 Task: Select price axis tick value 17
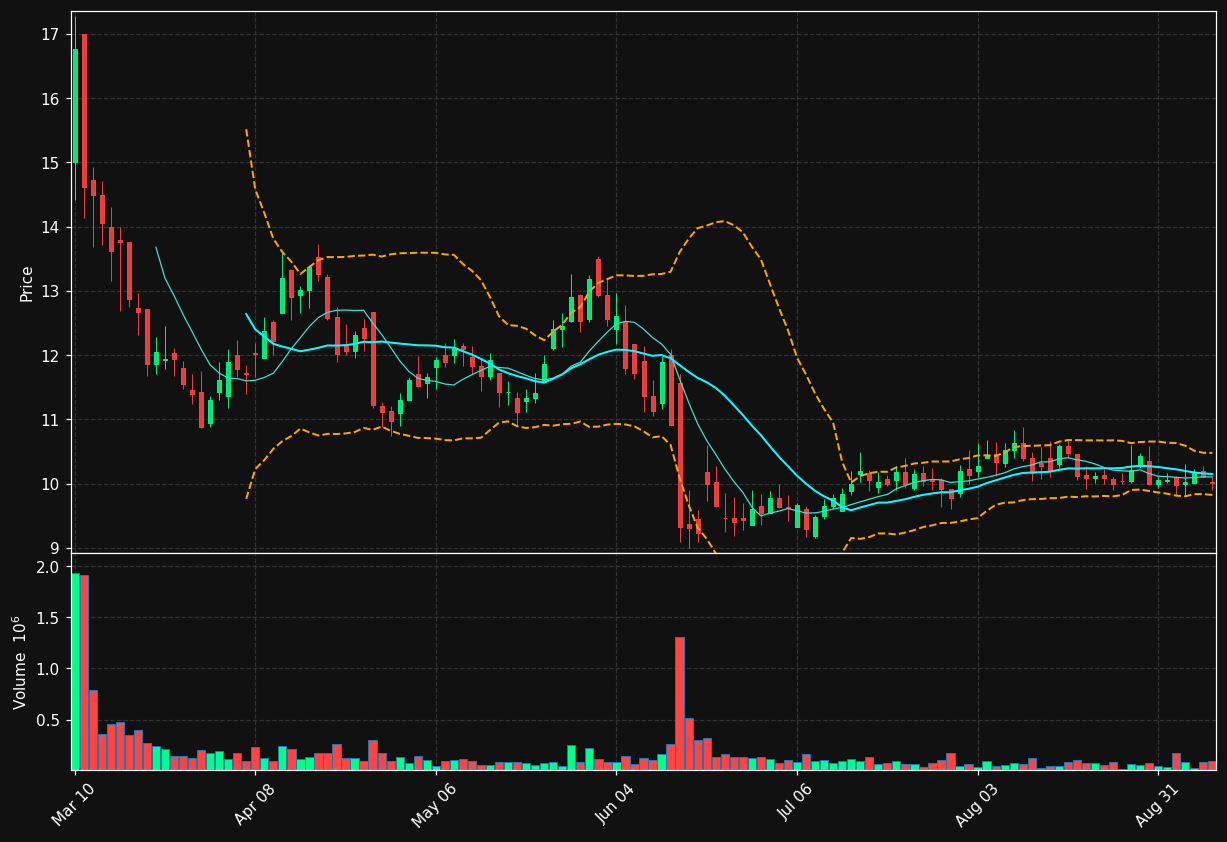pos(50,35)
